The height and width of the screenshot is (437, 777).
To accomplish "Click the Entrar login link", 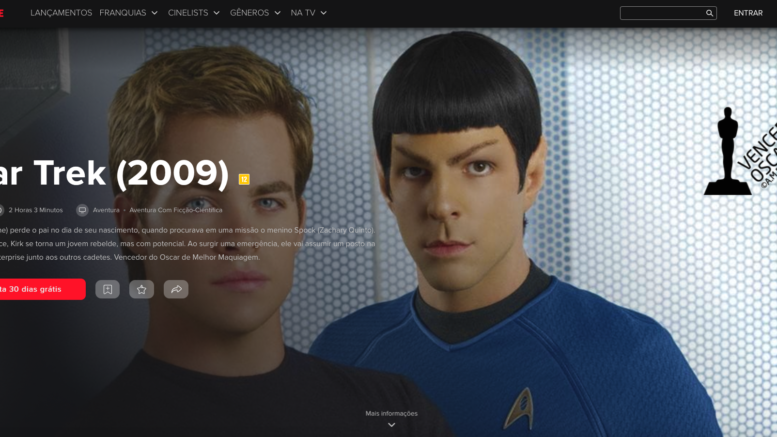I will pyautogui.click(x=748, y=13).
